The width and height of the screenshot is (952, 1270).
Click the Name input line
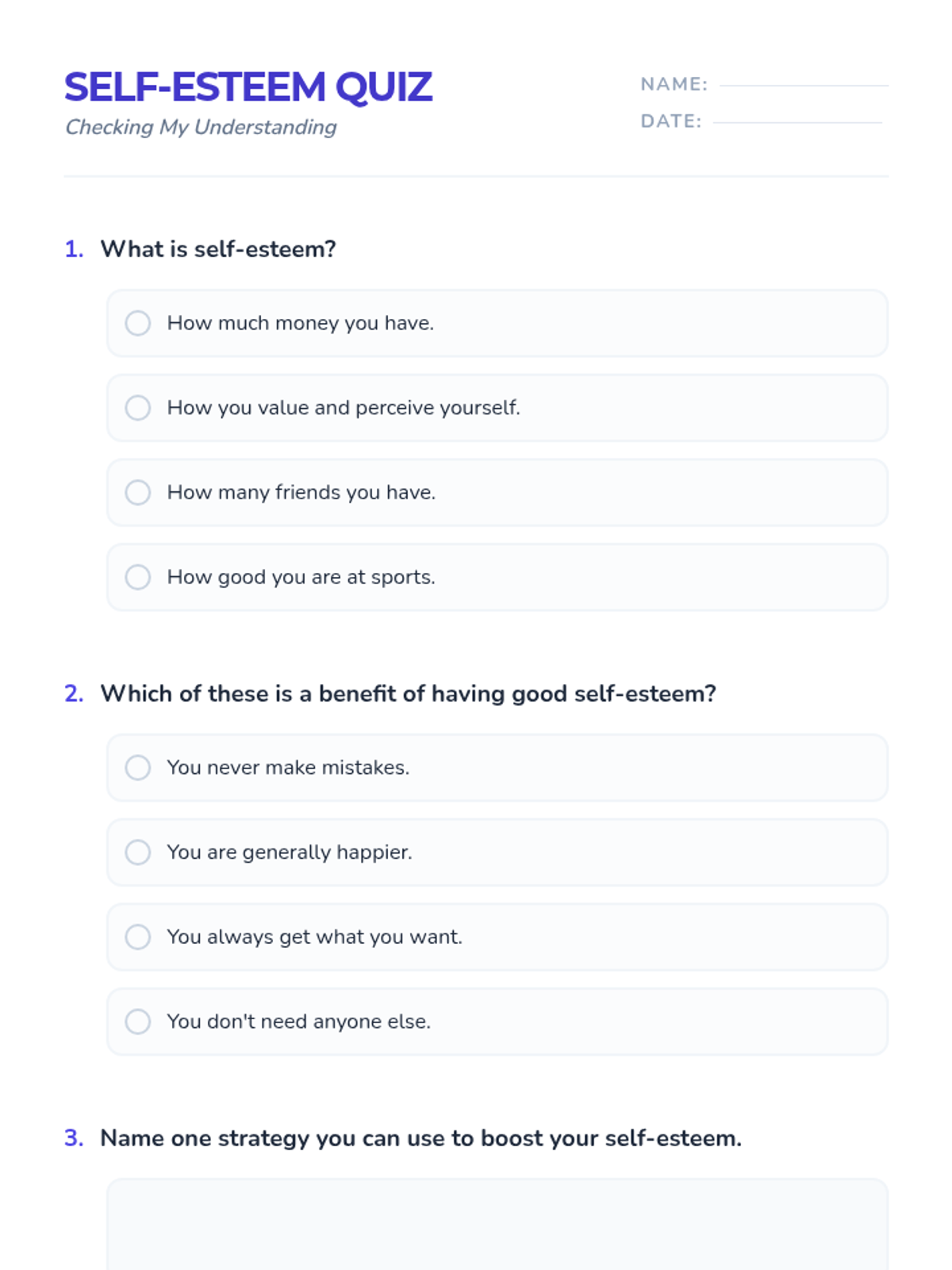(803, 83)
